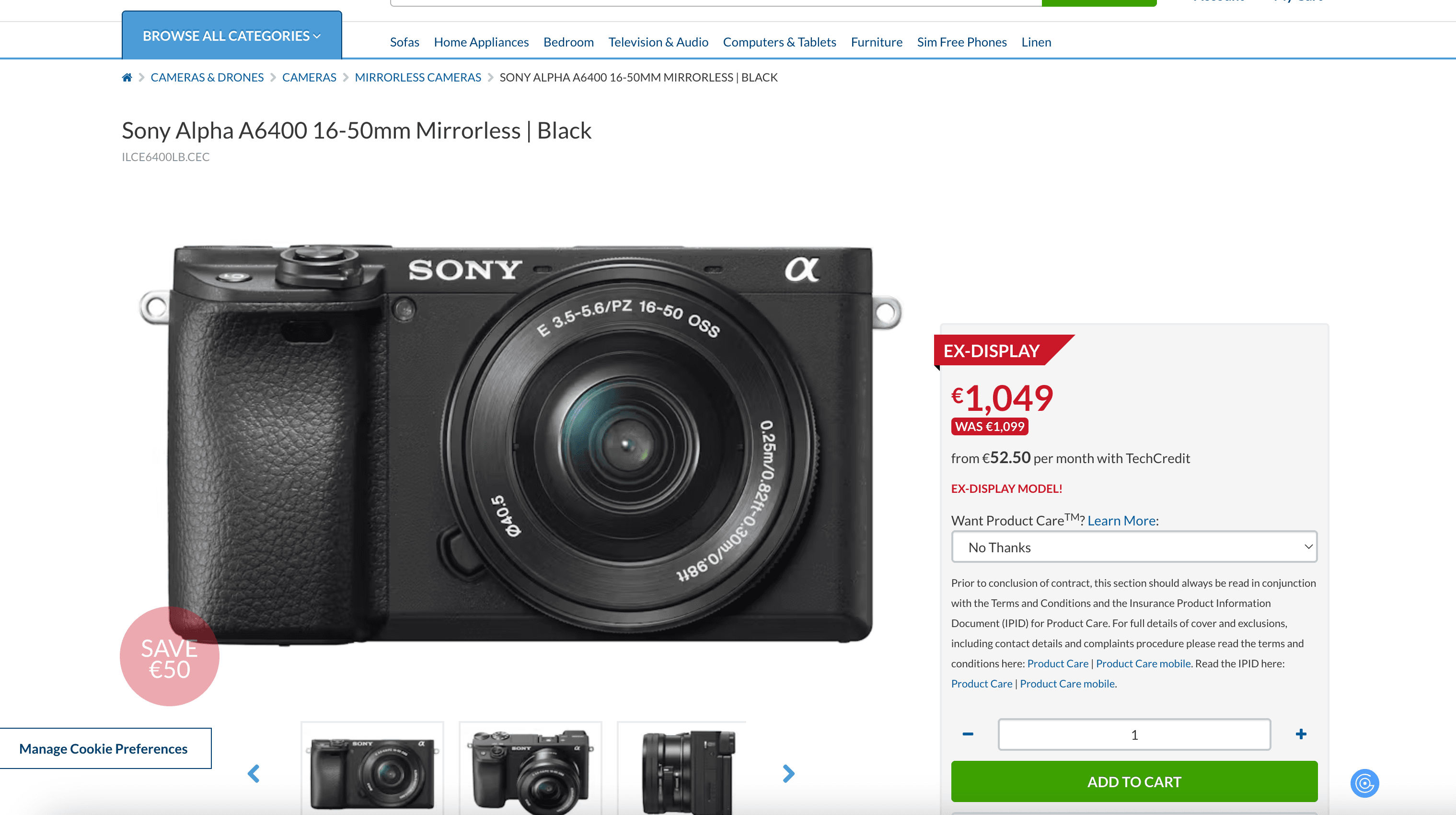Show next thumbnails with right arrow
This screenshot has height=815, width=1456.
pyautogui.click(x=788, y=773)
